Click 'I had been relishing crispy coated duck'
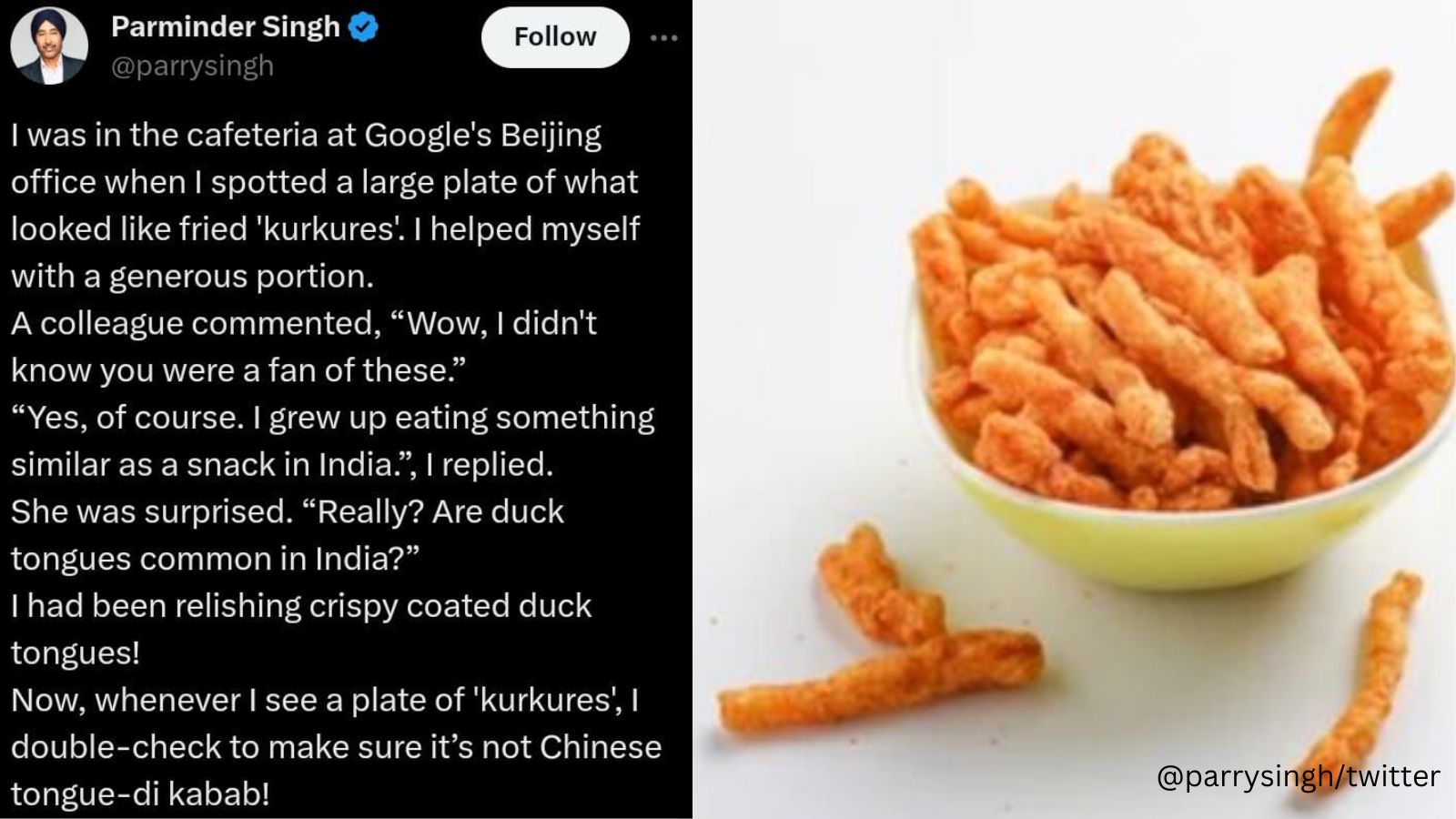Viewport: 1456px width, 819px height. click(301, 606)
